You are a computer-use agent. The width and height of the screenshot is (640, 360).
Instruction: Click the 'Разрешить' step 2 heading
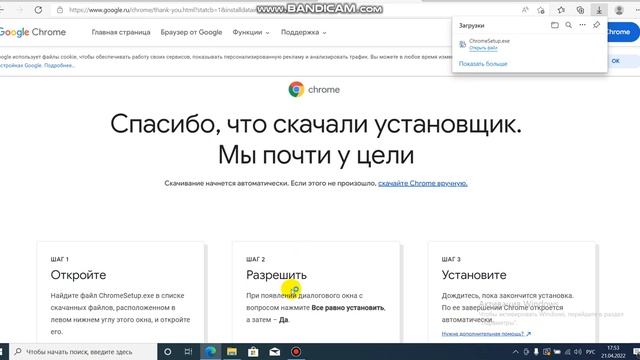click(276, 275)
